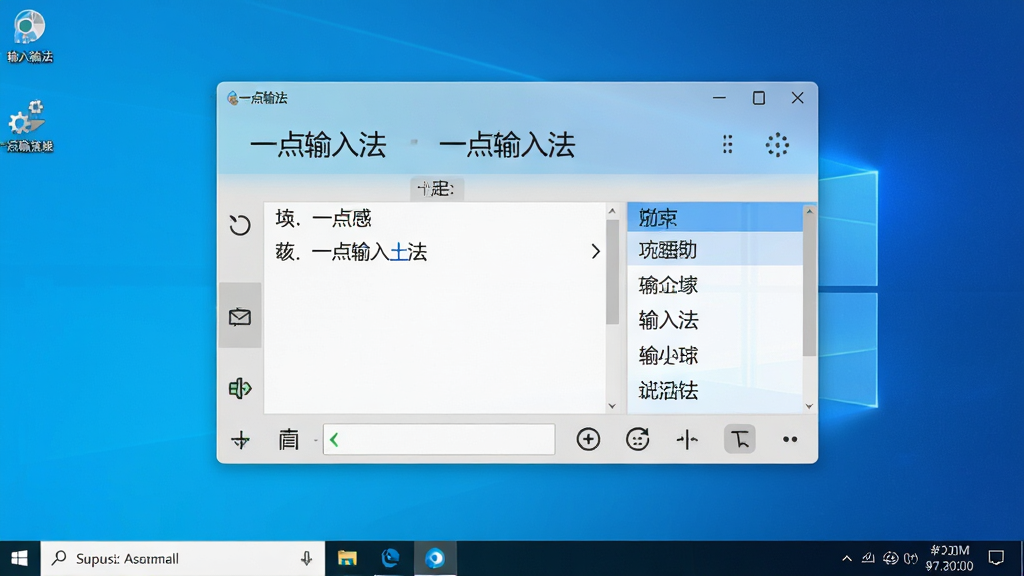The width and height of the screenshot is (1024, 576).
Task: Select the 十是 tab label above the list
Action: 437,189
